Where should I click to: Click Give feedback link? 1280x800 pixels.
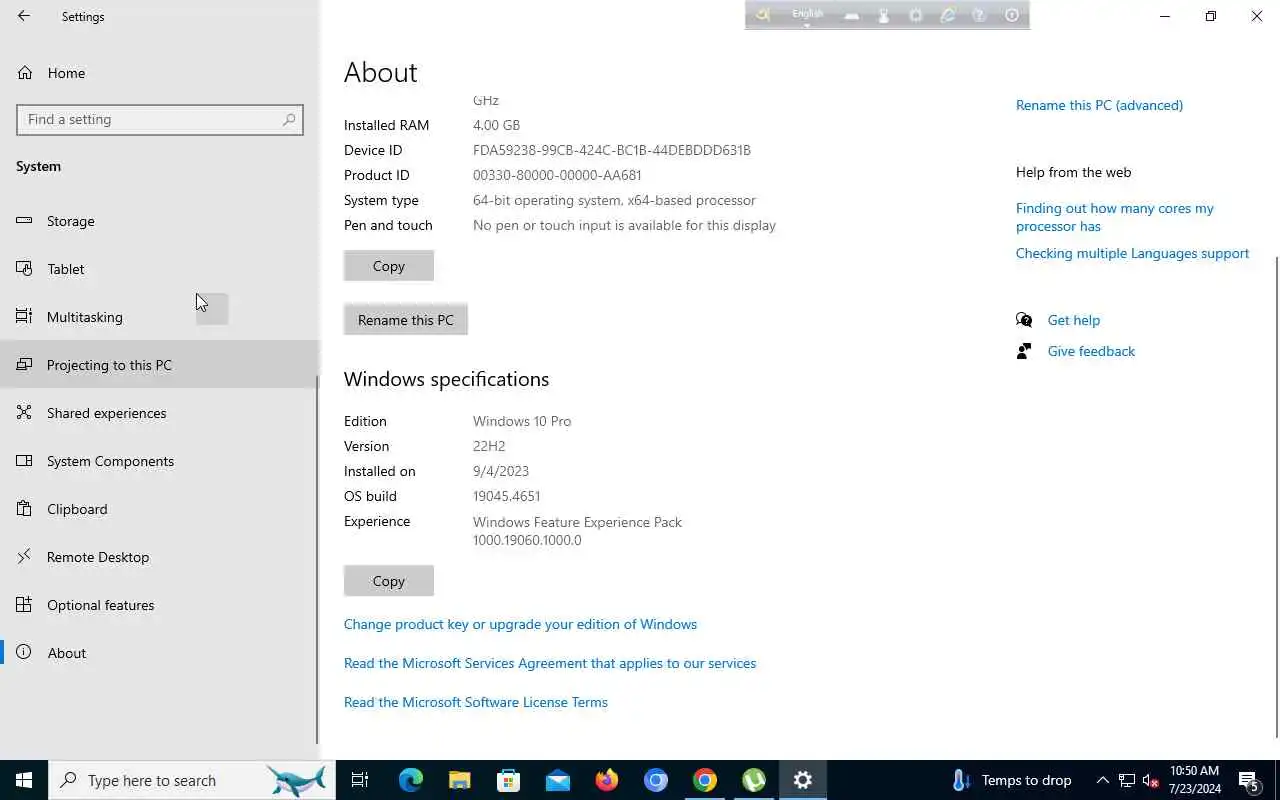[1091, 351]
